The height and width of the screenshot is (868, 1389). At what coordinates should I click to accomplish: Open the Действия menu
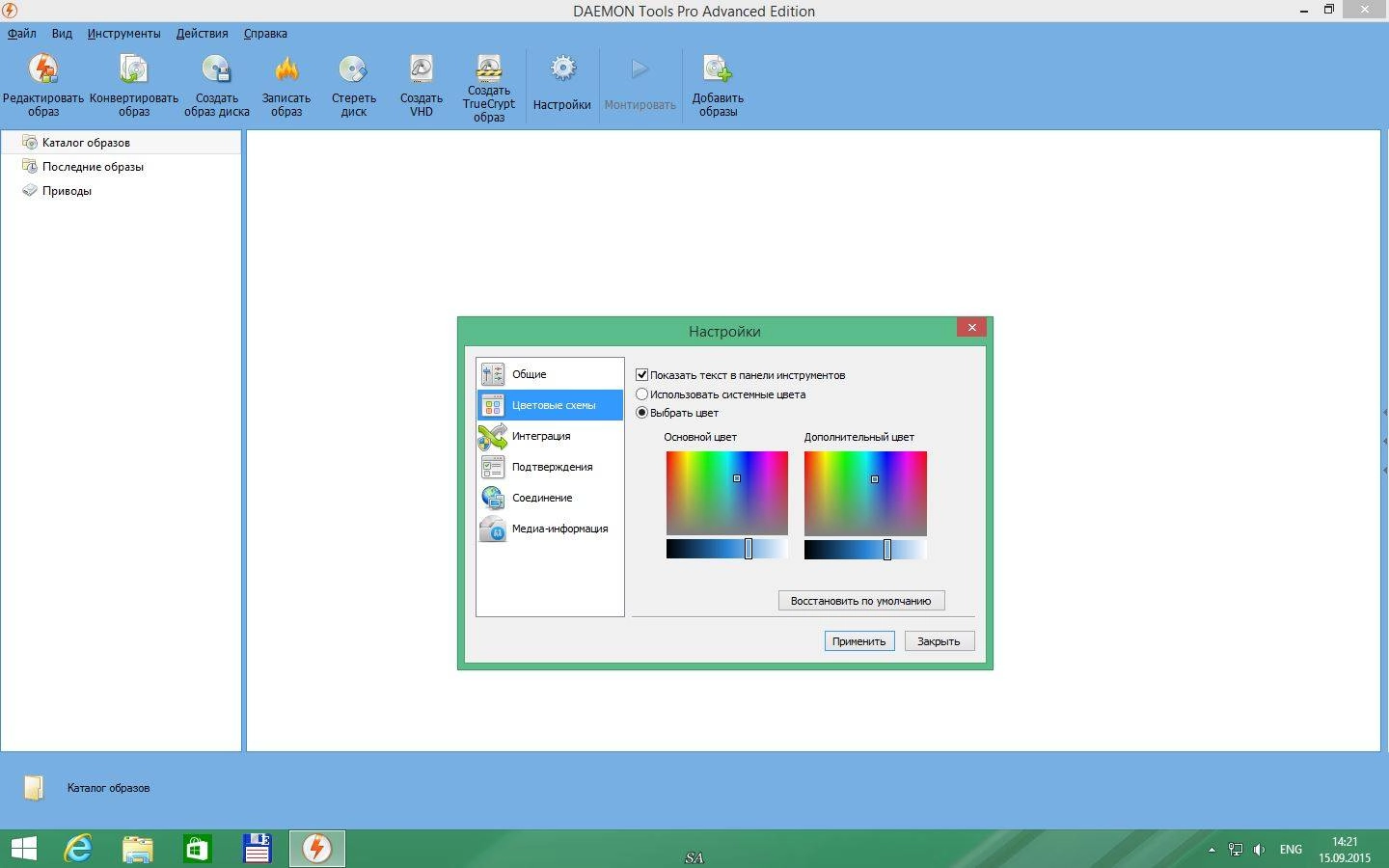coord(203,33)
